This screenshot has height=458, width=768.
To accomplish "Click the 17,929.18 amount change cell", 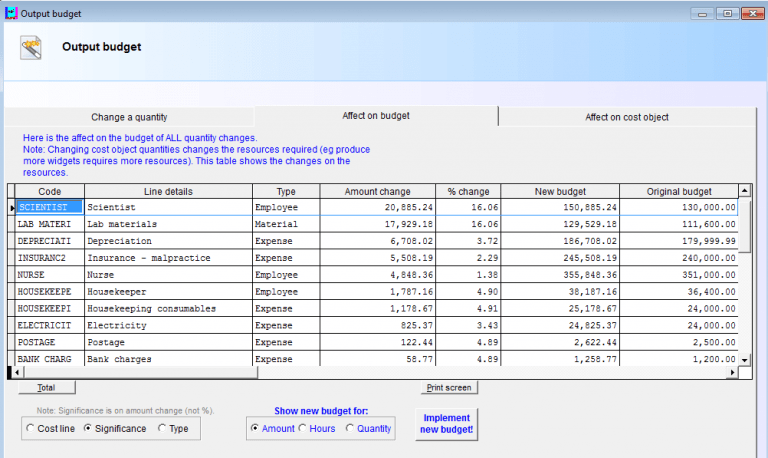I will pos(378,224).
